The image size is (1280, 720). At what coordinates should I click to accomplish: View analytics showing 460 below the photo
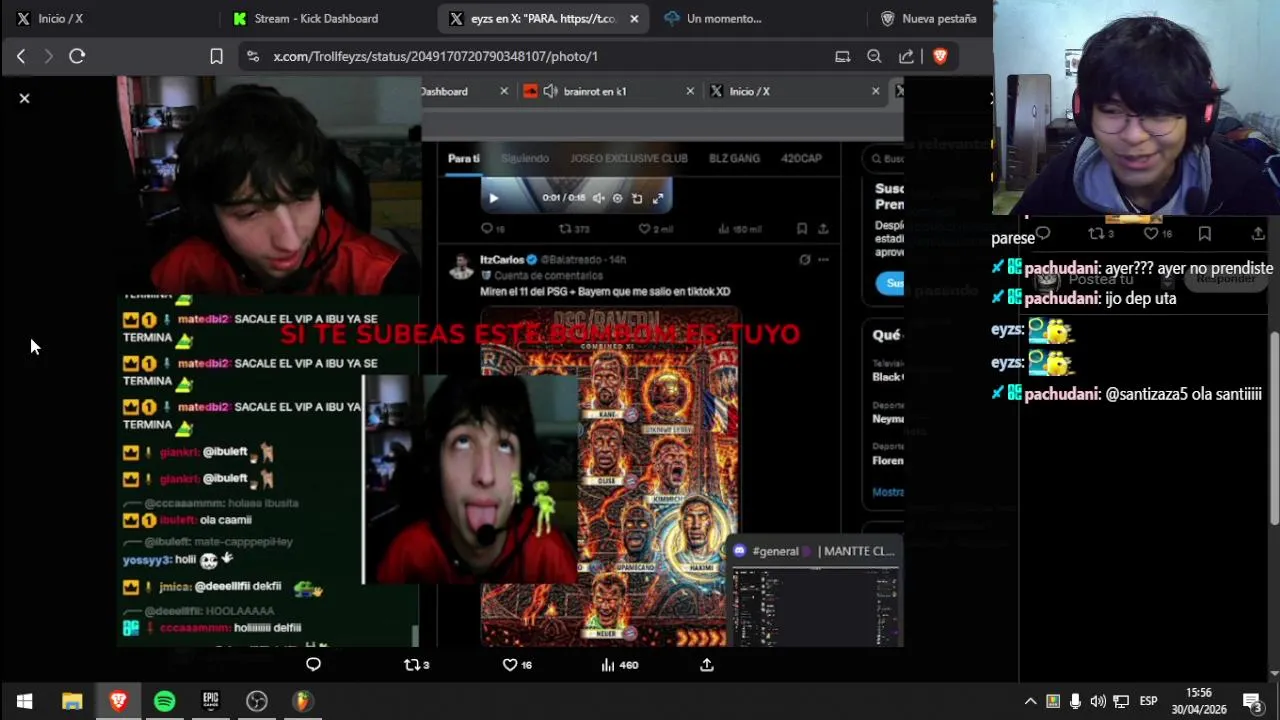[x=620, y=665]
